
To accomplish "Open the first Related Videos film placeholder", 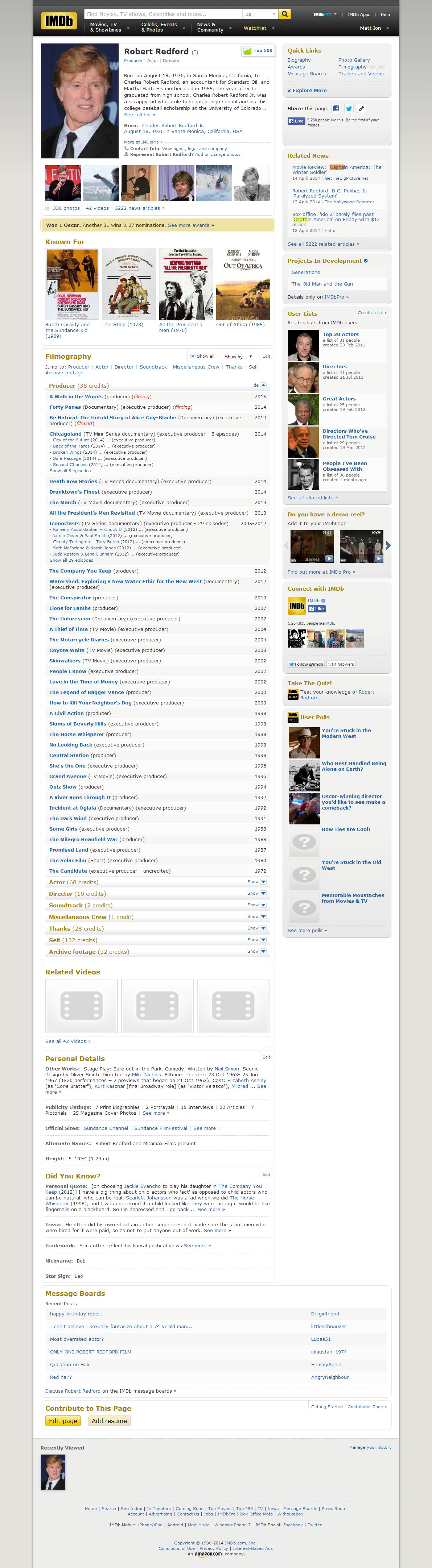I will [x=82, y=1006].
